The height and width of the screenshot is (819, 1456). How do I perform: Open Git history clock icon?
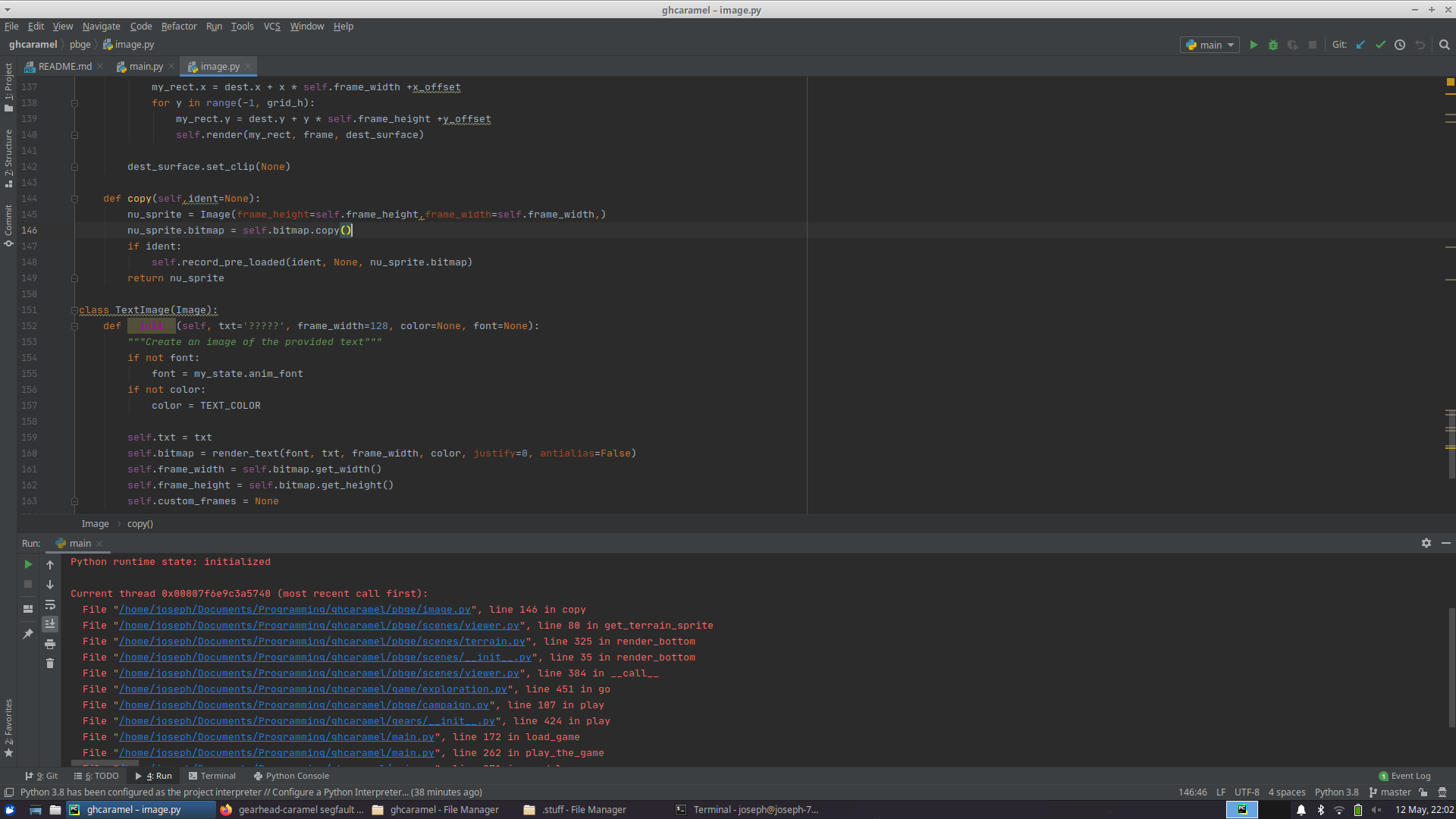1400,45
